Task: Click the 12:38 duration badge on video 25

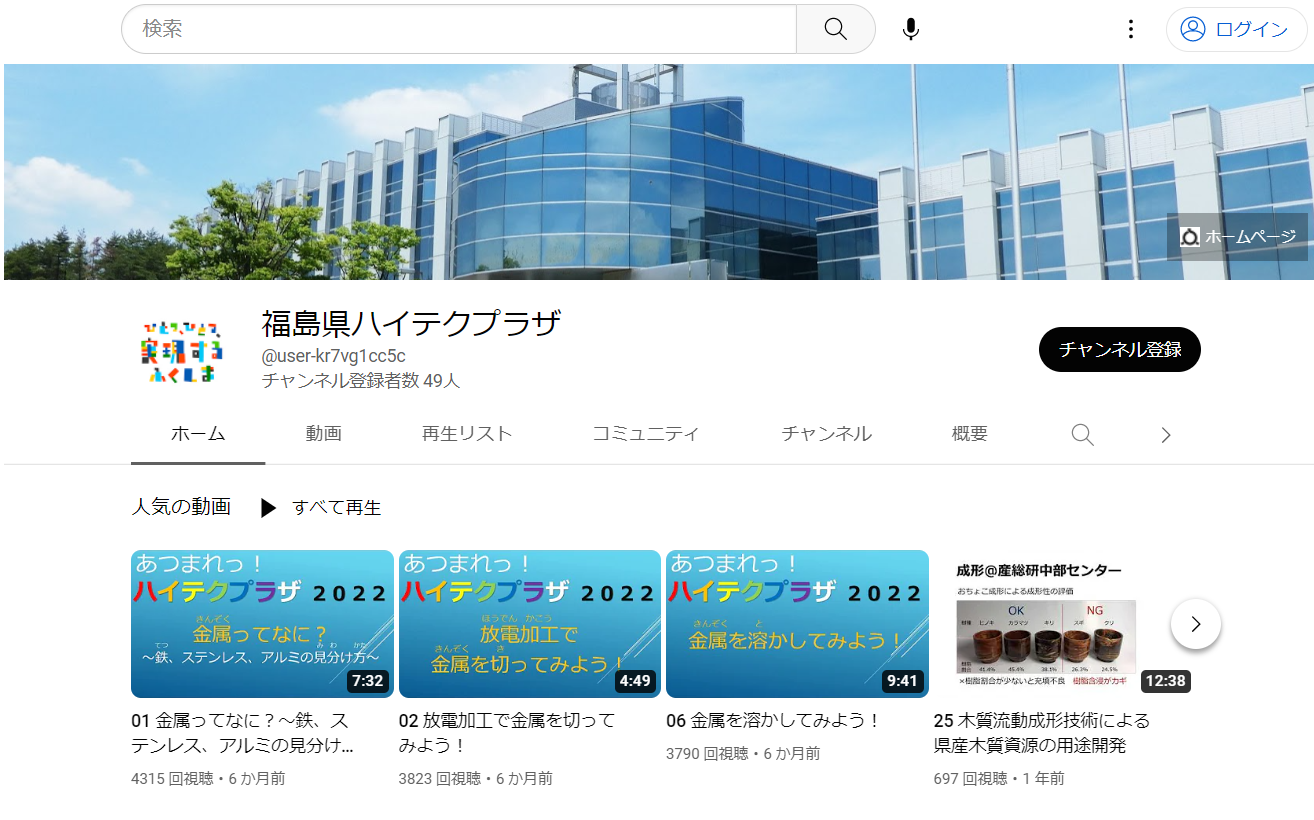Action: (1164, 681)
